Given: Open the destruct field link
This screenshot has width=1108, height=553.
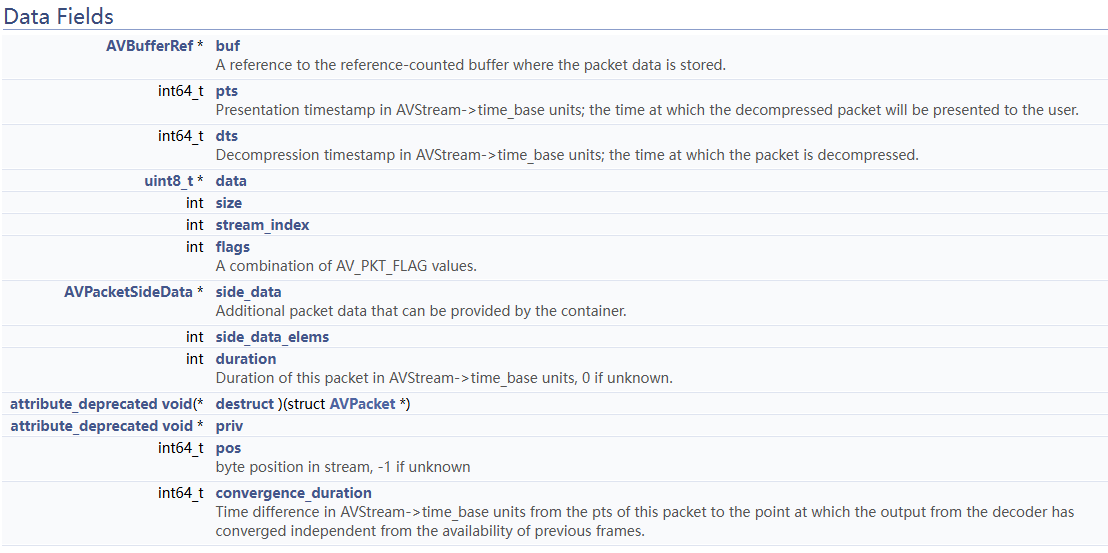Looking at the screenshot, I should pyautogui.click(x=244, y=404).
